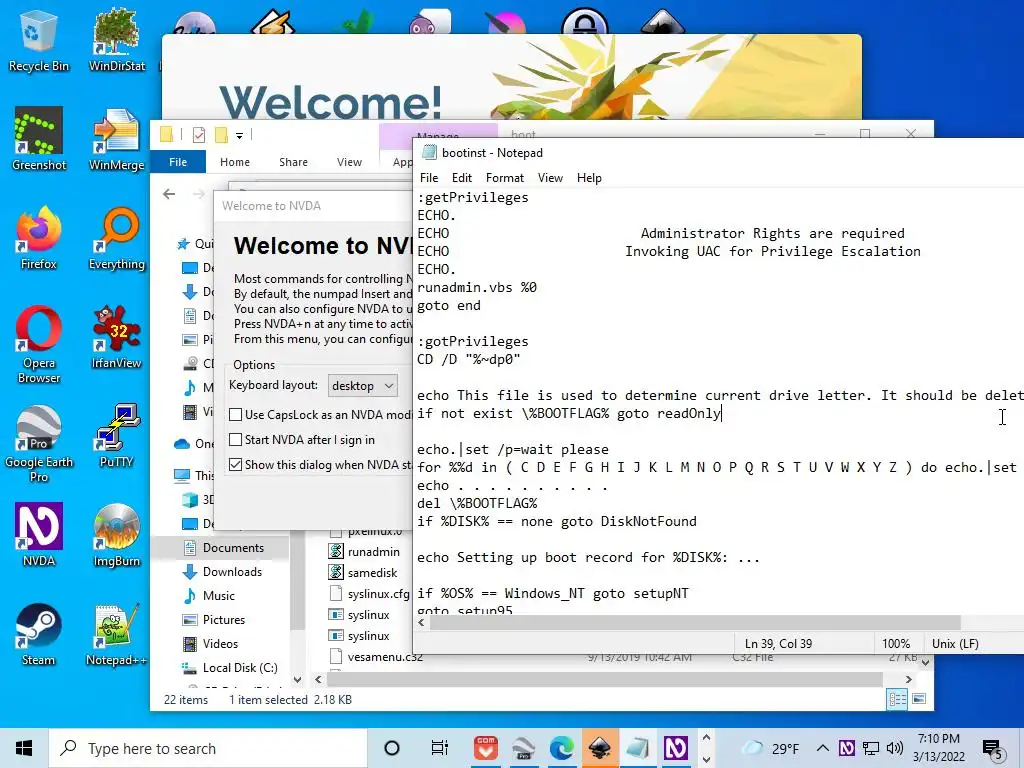
Task: Switch Explorer to details view
Action: pyautogui.click(x=897, y=699)
